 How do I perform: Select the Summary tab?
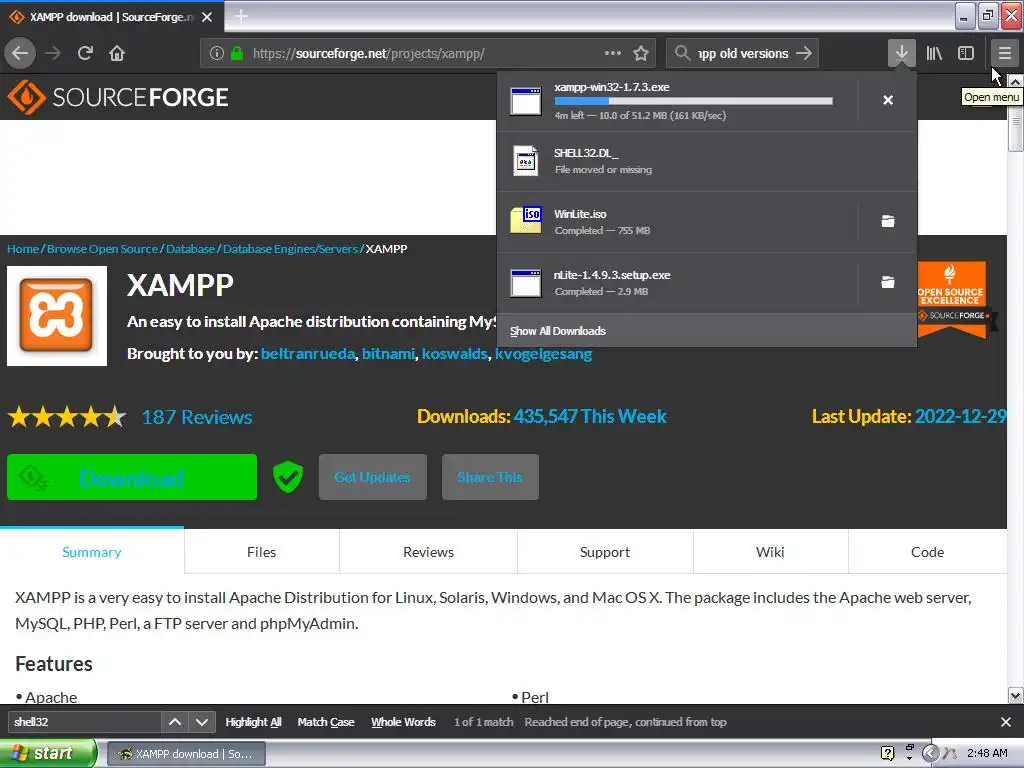(92, 552)
